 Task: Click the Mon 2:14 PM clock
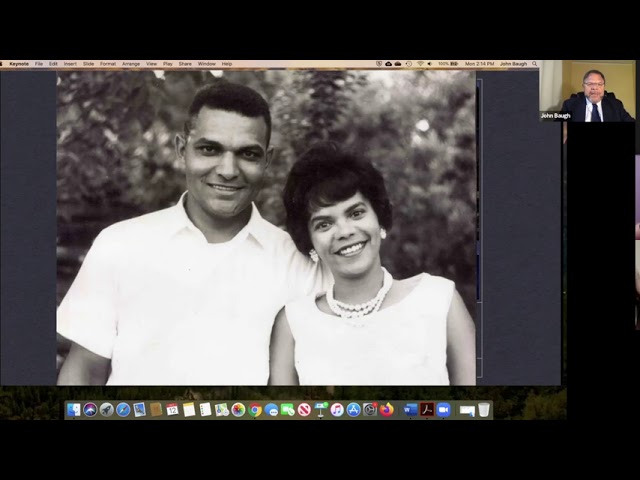click(479, 64)
